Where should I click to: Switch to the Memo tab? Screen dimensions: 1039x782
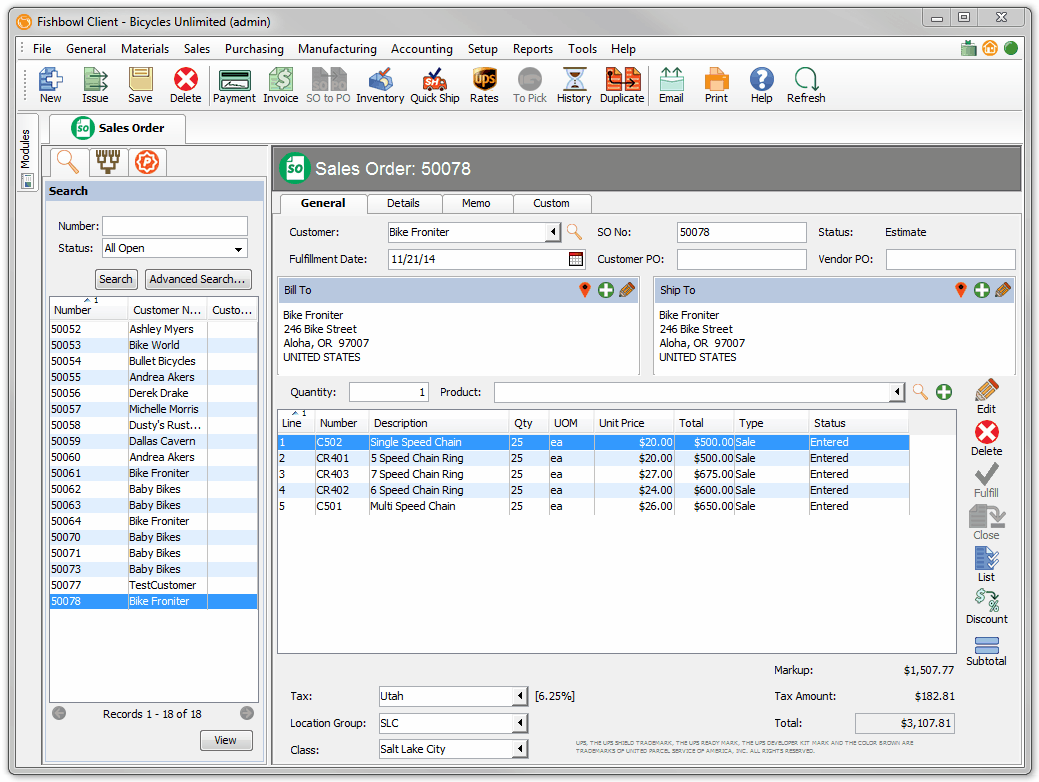[476, 203]
